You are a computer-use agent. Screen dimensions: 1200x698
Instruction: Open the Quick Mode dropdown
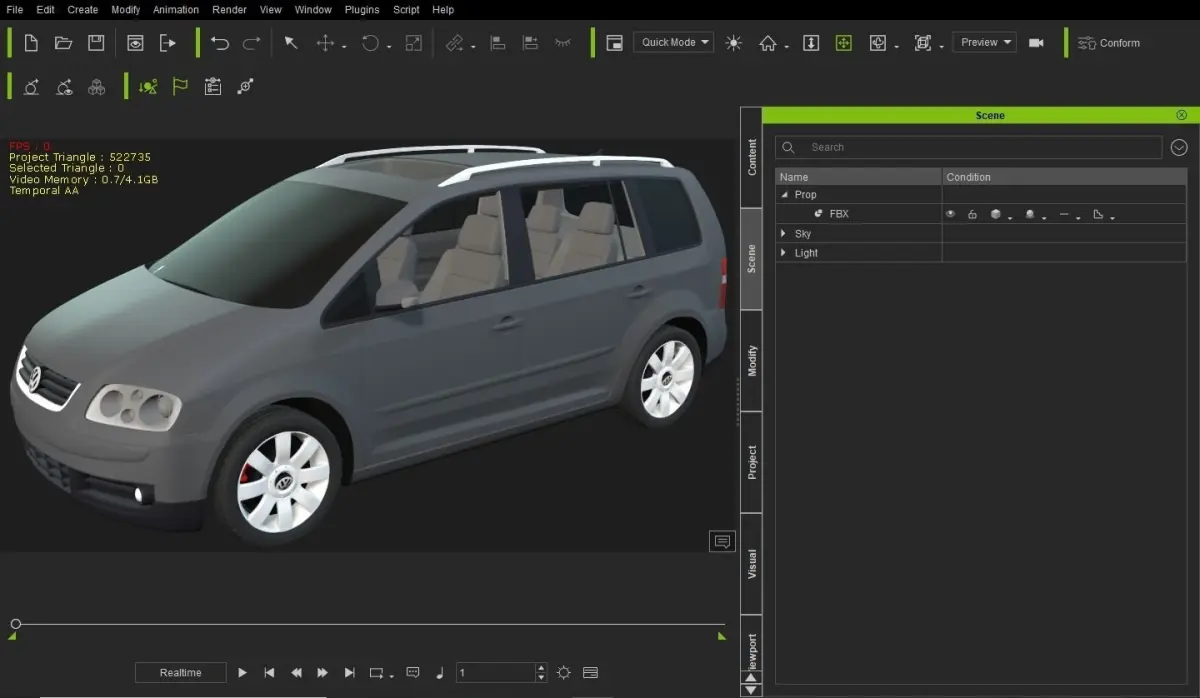point(673,43)
